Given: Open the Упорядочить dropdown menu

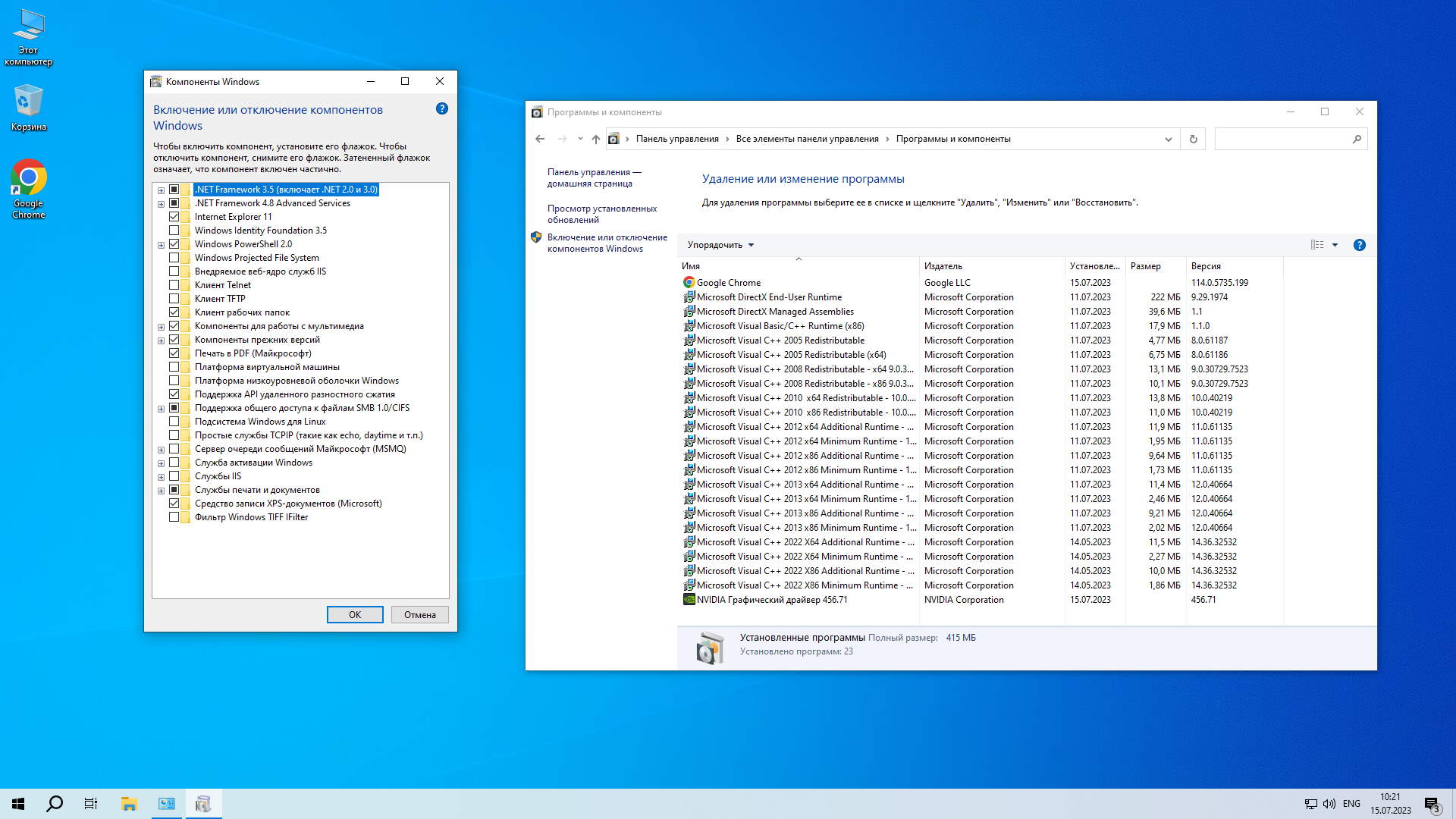Looking at the screenshot, I should 720,245.
